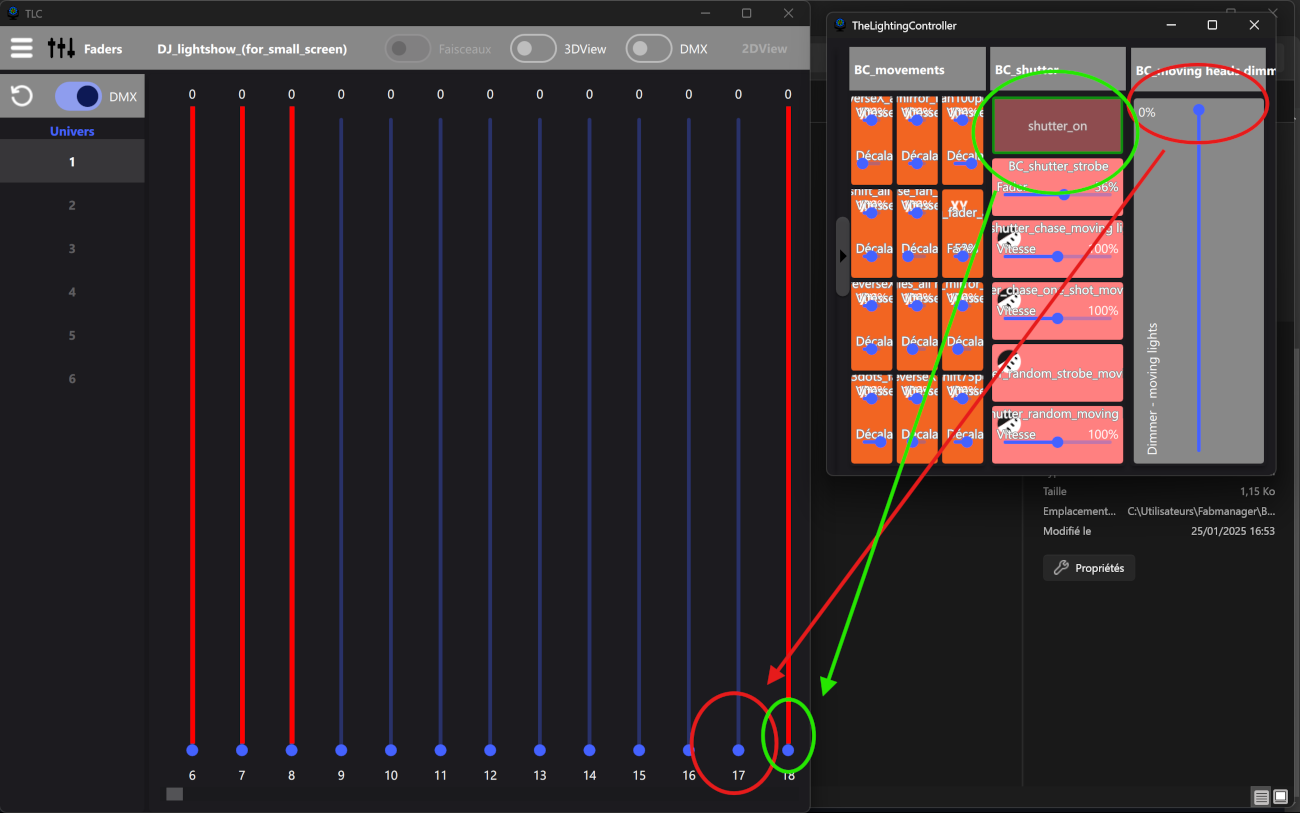
Task: Click the 1,15 Ko file size value
Action: [x=1258, y=491]
